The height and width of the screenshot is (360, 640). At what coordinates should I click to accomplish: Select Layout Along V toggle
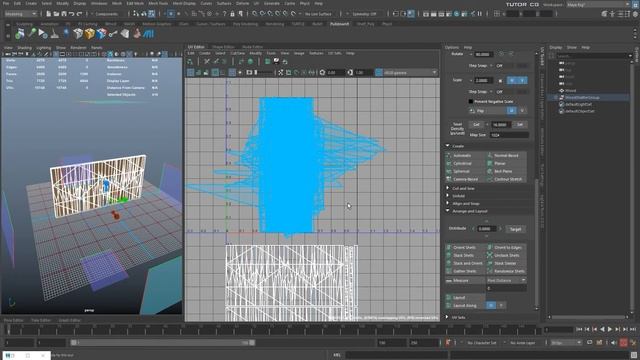(x=501, y=305)
